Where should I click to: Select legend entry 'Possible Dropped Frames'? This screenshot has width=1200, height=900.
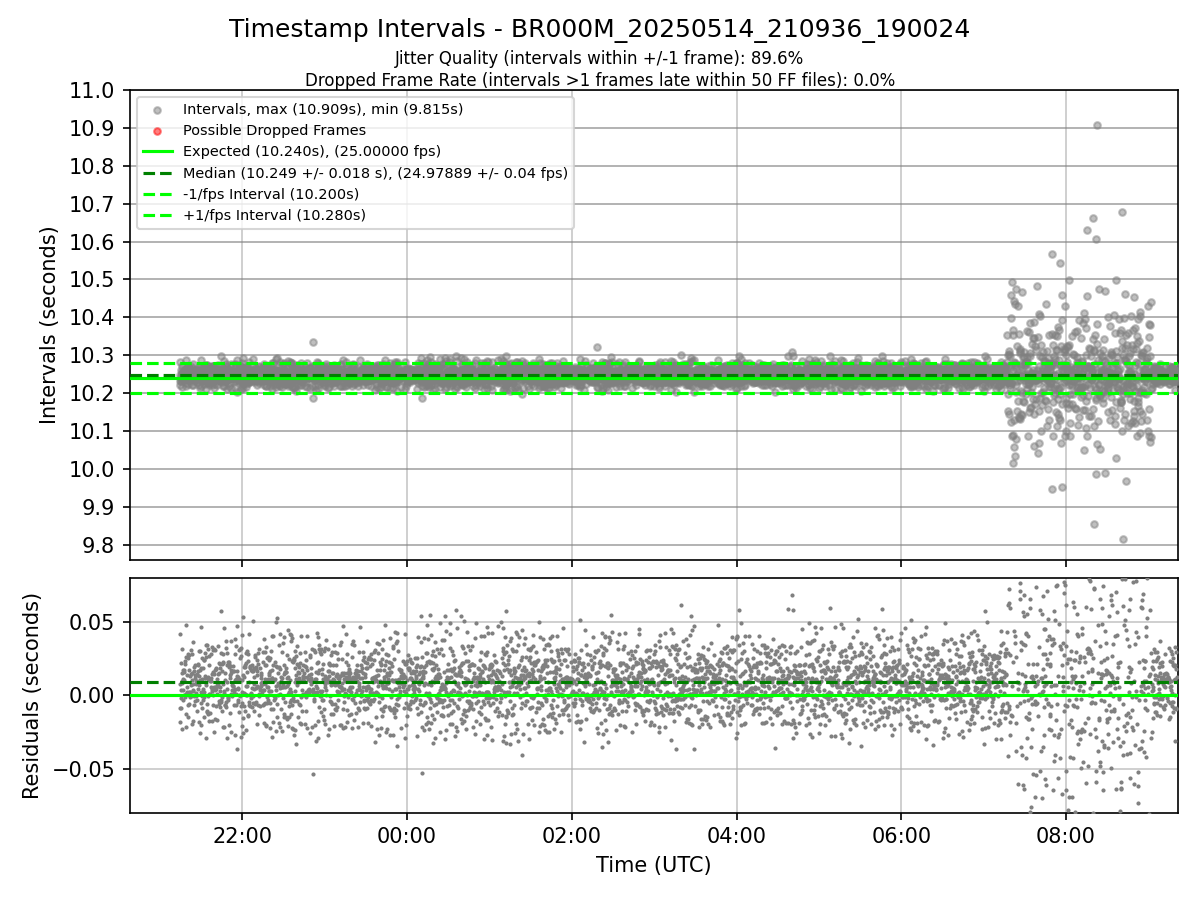click(x=274, y=130)
